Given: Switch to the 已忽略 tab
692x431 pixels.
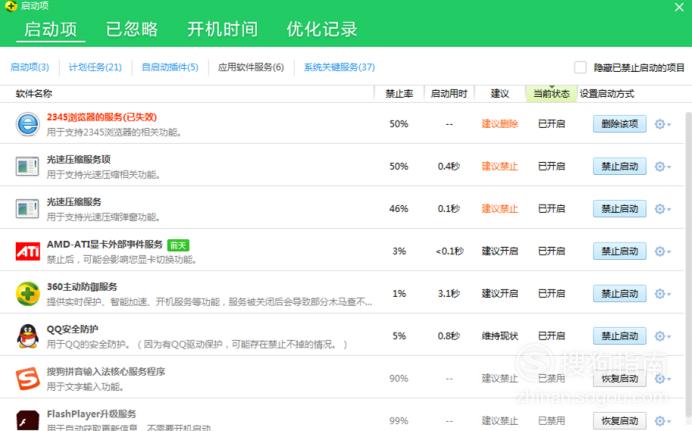Looking at the screenshot, I should pos(132,30).
